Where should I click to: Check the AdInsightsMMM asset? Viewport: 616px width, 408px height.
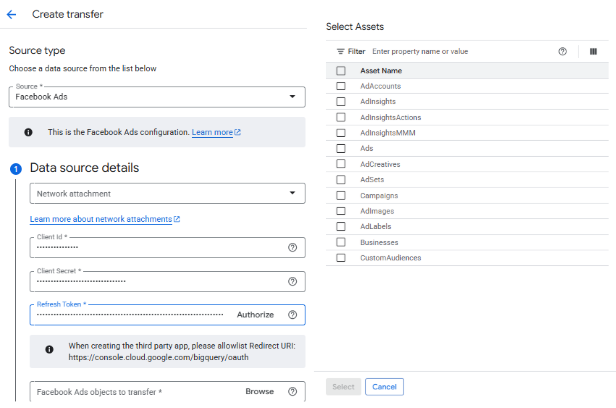coord(341,133)
